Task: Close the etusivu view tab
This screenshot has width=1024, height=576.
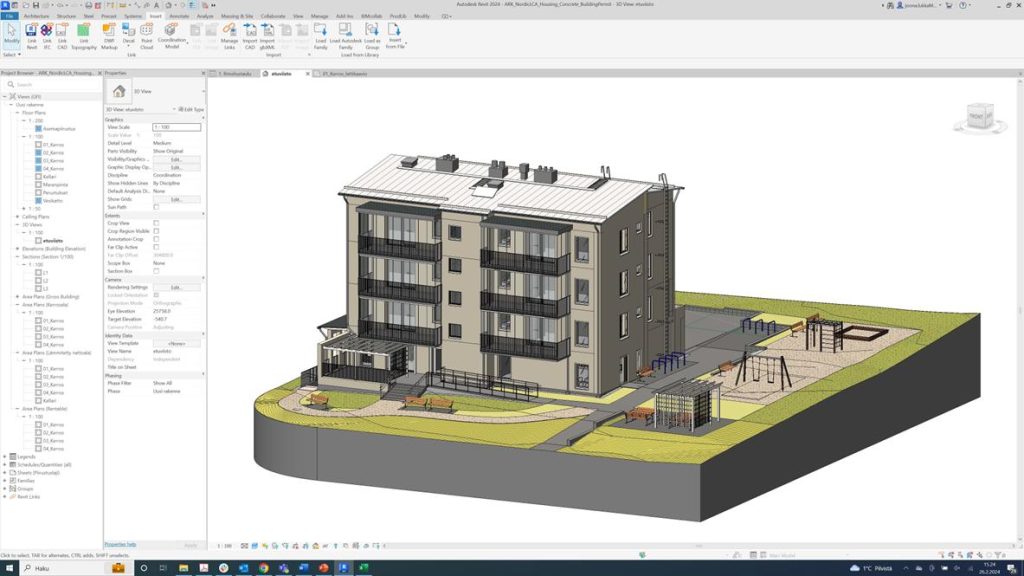Action: pyautogui.click(x=308, y=74)
